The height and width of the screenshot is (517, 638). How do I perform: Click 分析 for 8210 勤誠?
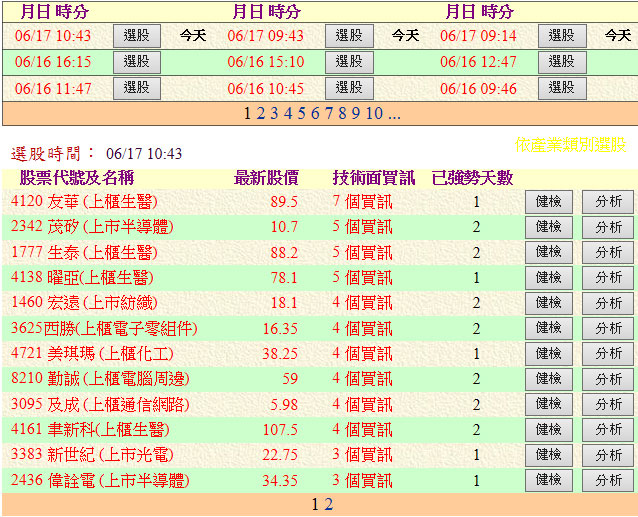pos(608,379)
